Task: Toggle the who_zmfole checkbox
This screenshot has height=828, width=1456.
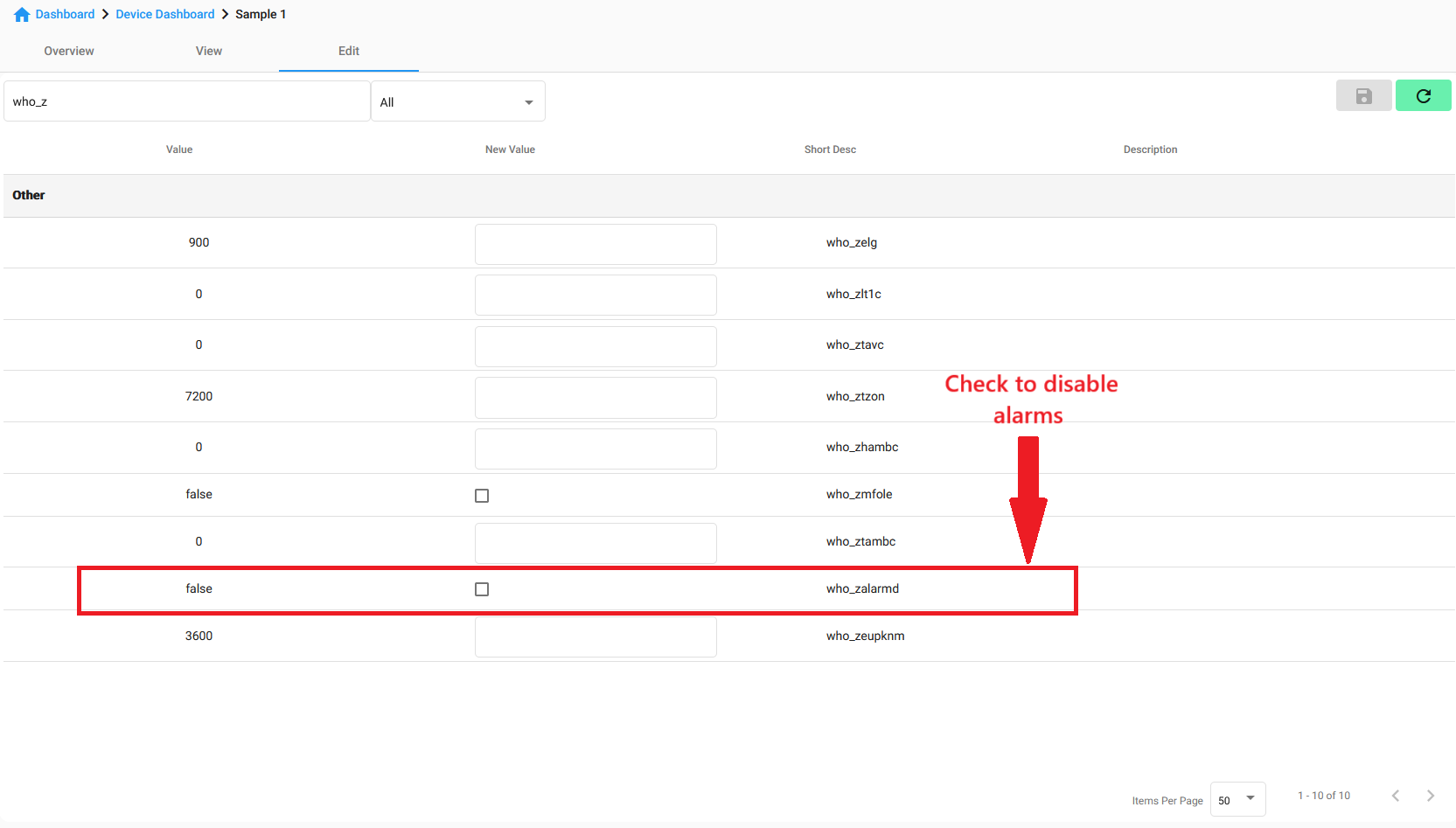Action: tap(482, 496)
